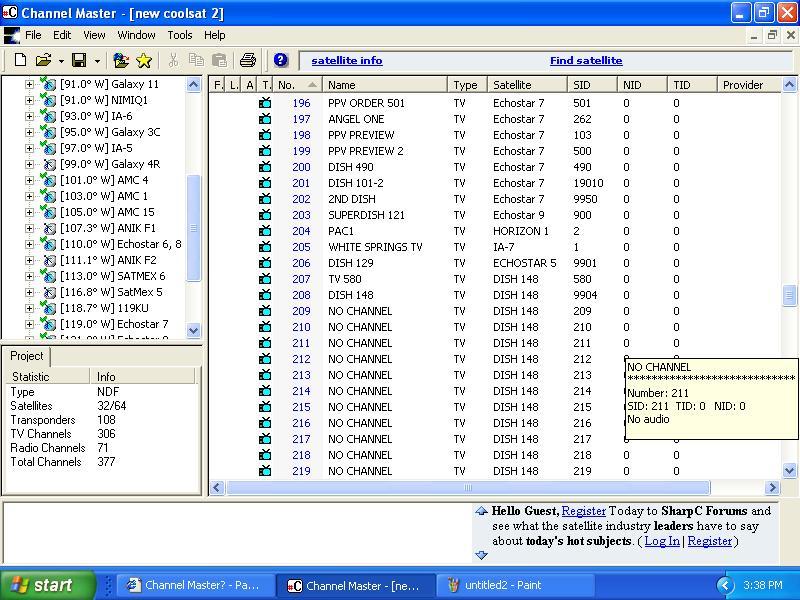Open the Tools menu

click(x=180, y=35)
